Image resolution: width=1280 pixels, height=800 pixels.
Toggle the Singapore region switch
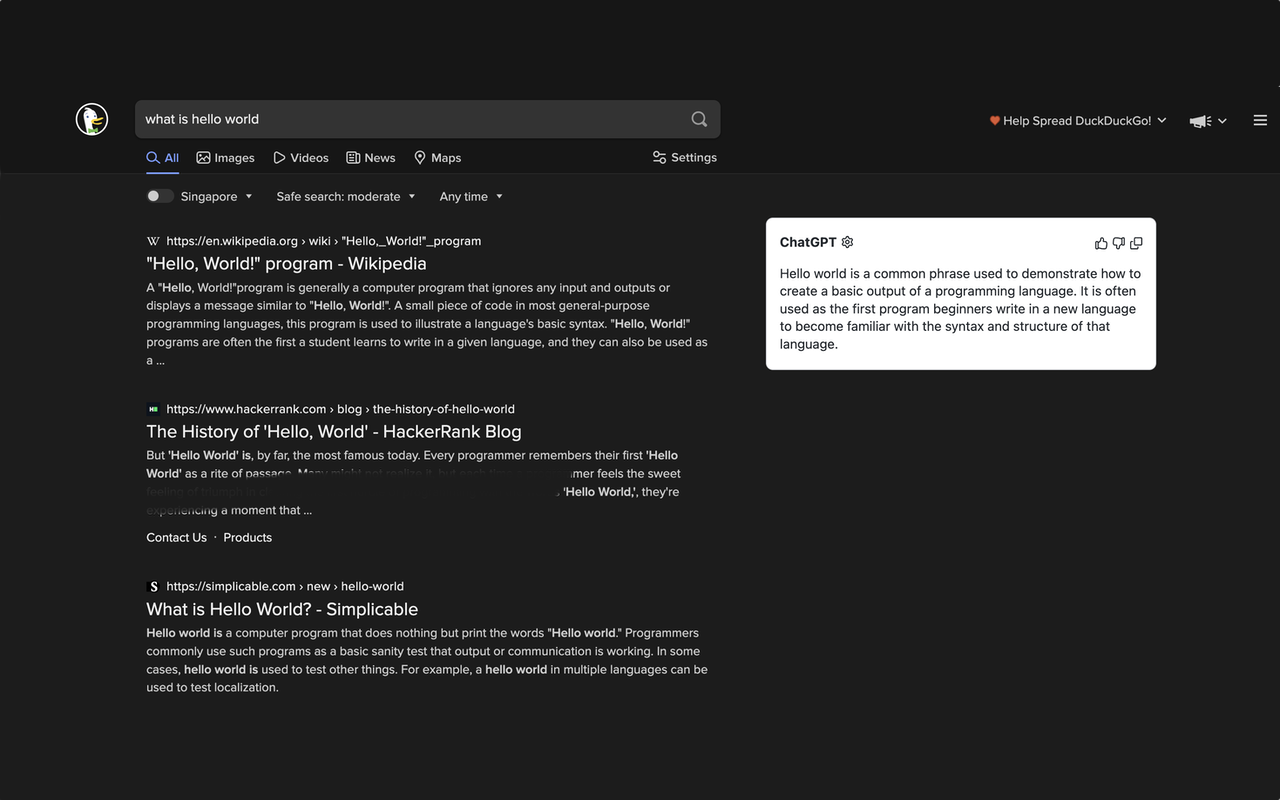click(160, 196)
